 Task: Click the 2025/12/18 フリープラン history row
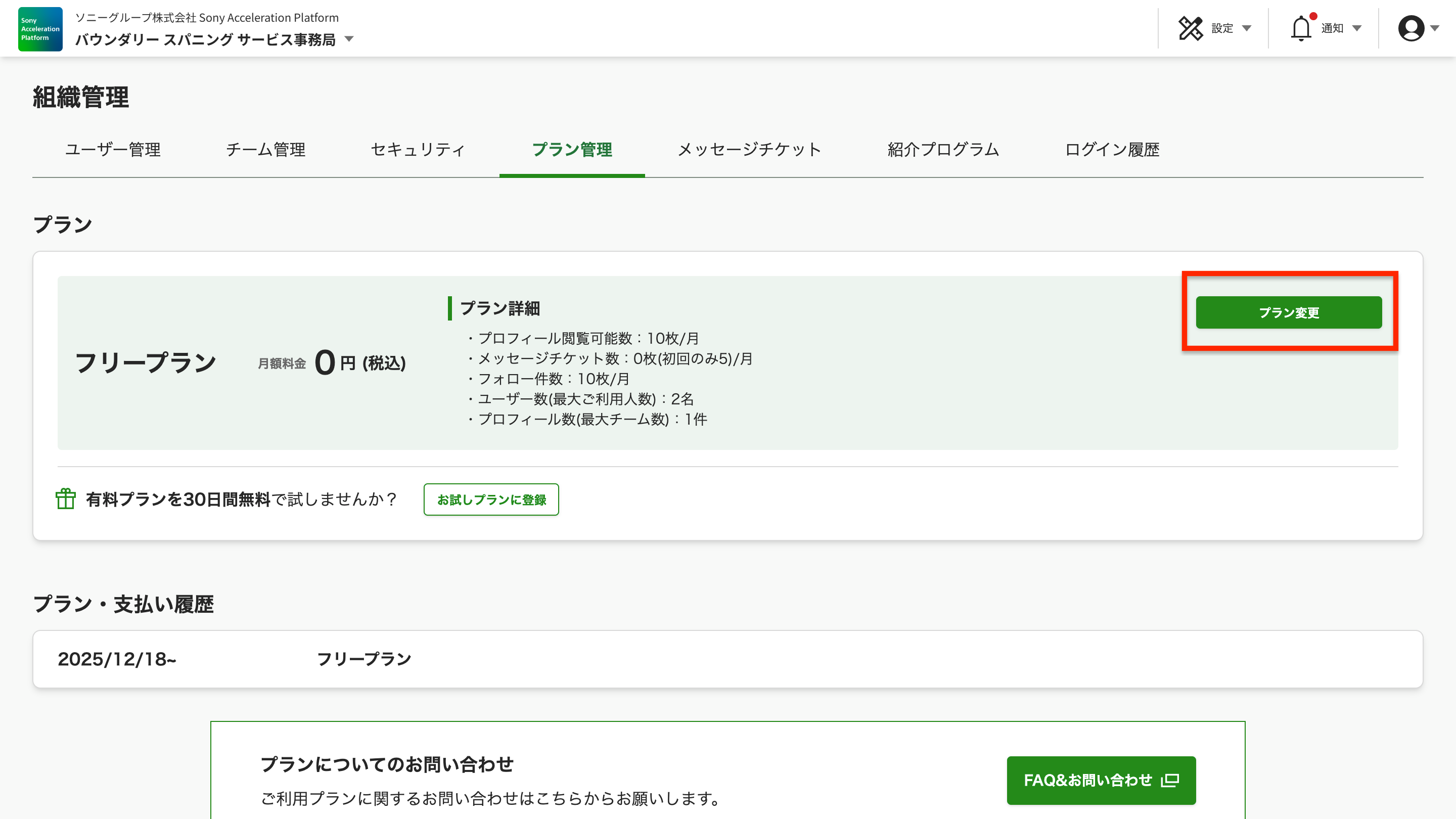coord(727,659)
